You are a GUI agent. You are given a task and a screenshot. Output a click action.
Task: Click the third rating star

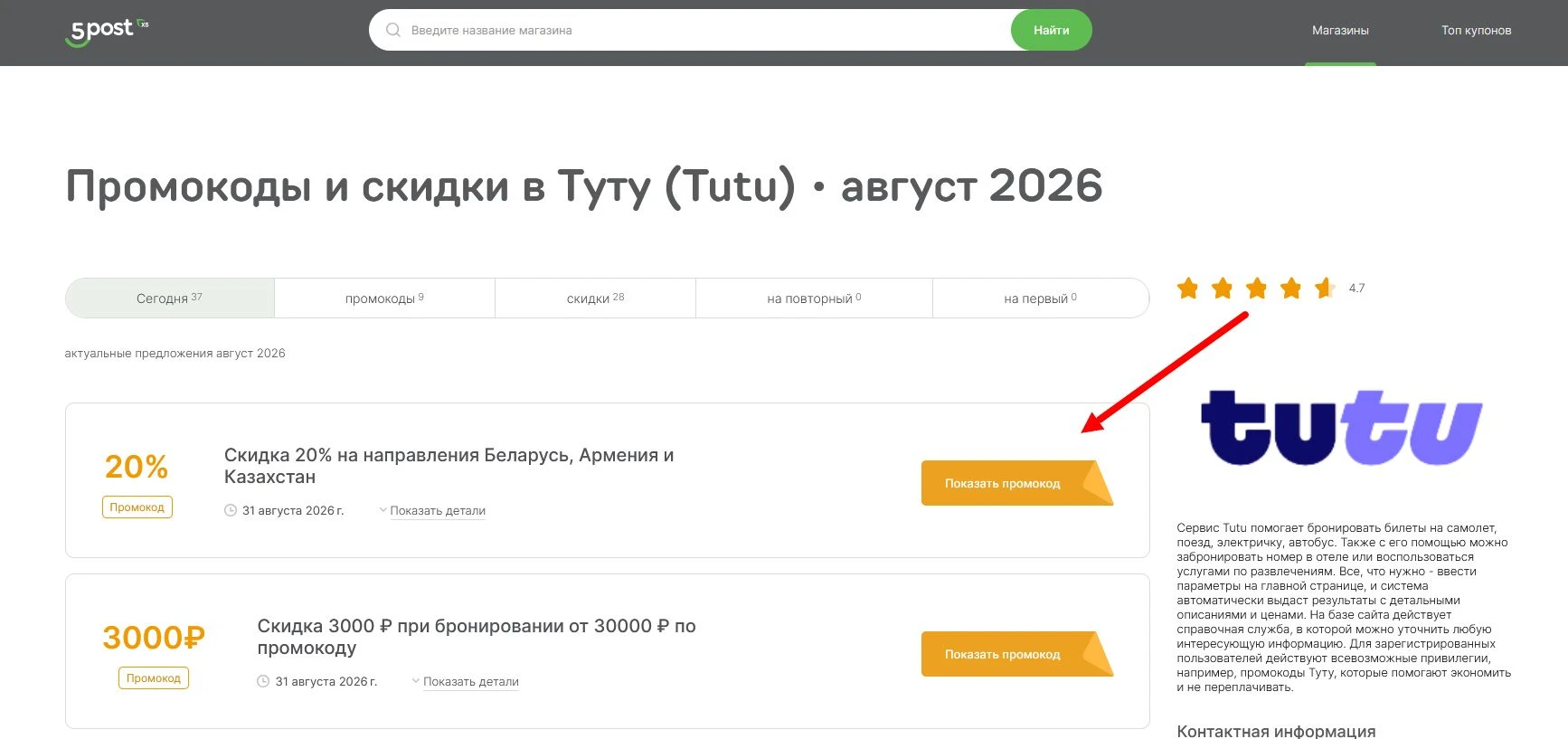point(1257,289)
